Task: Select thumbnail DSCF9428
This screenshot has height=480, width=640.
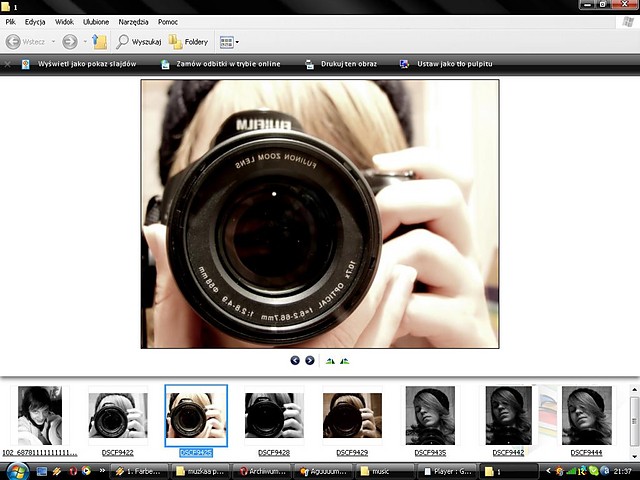Action: click(274, 416)
